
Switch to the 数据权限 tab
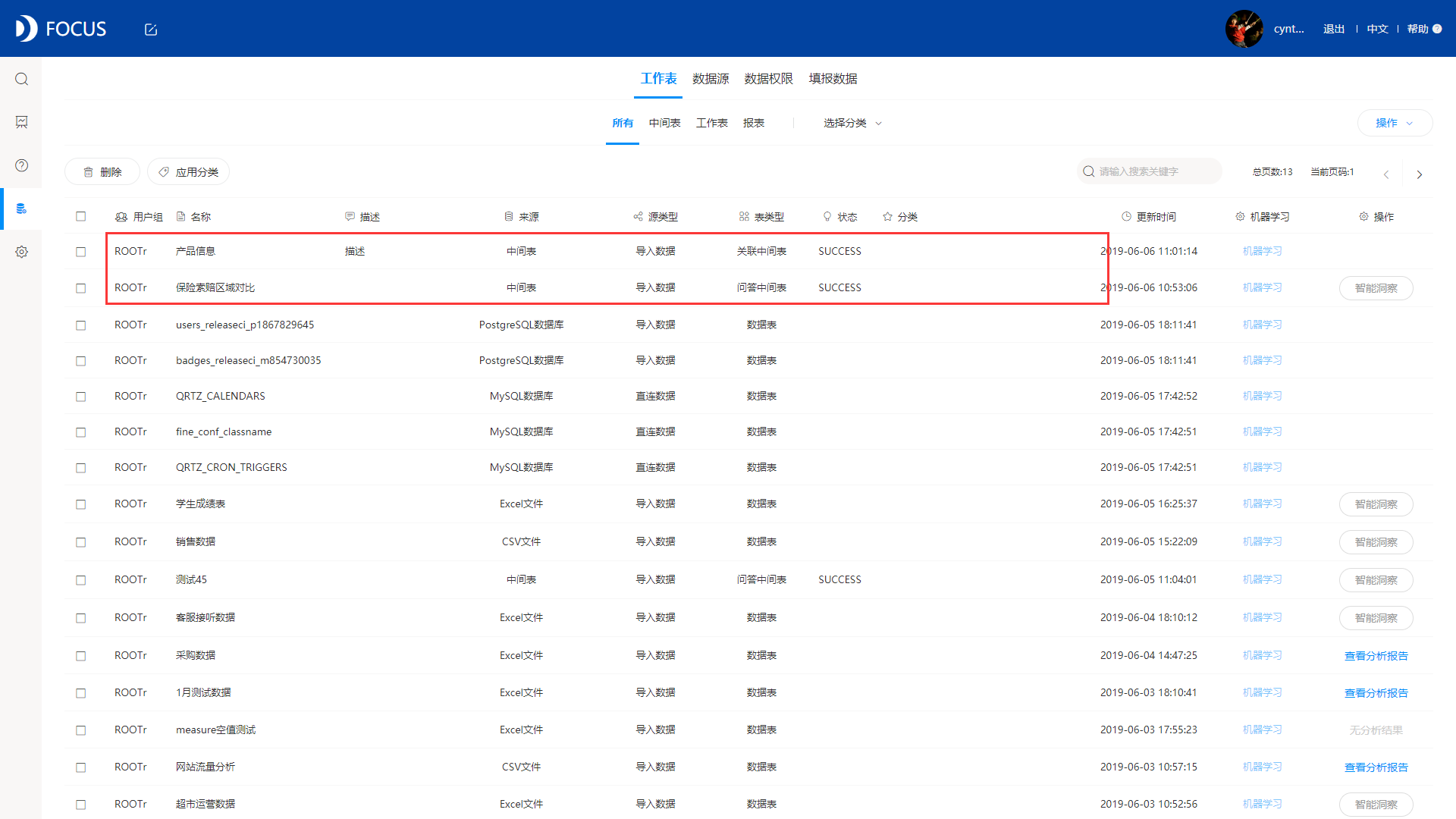[768, 79]
